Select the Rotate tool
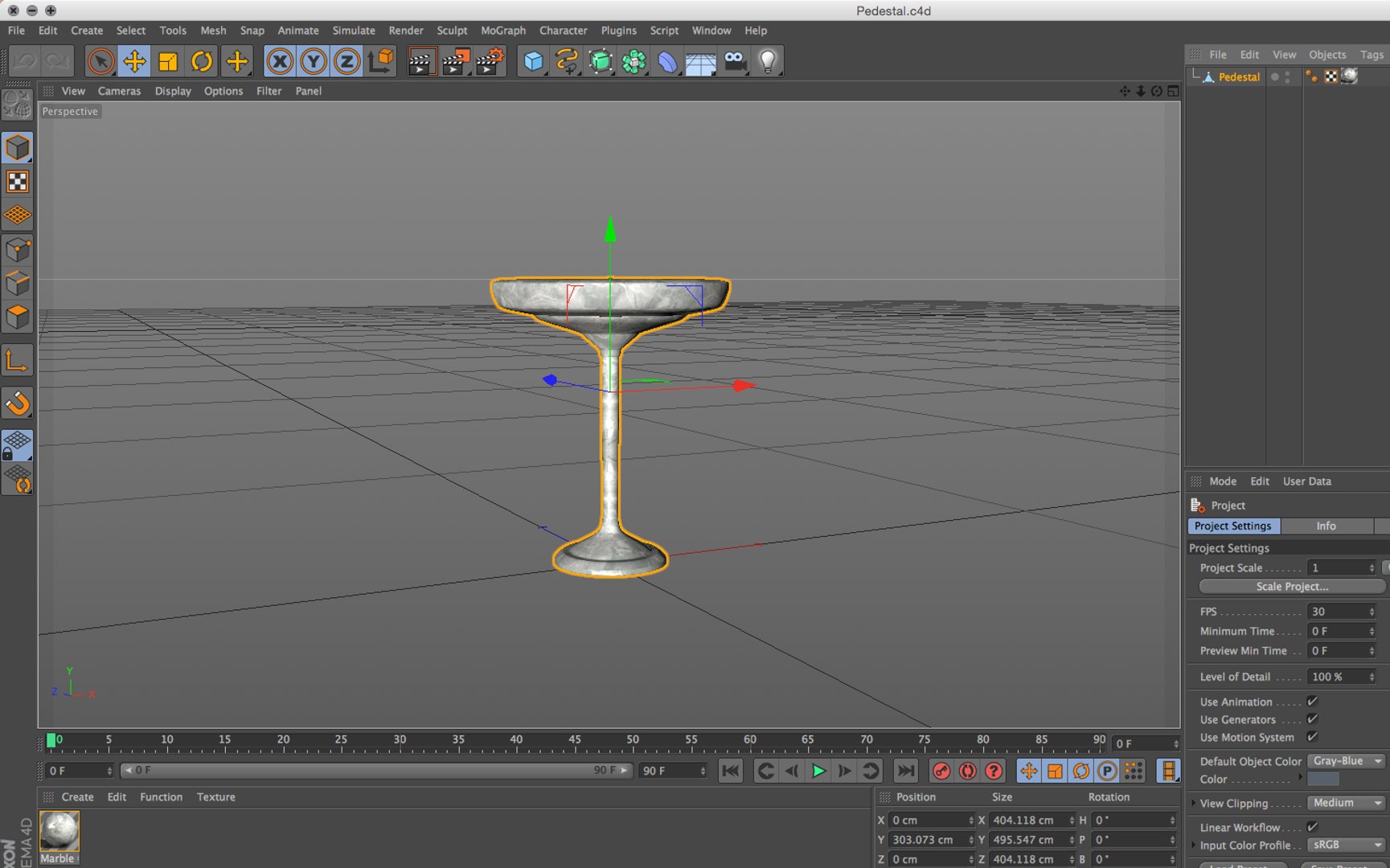1390x868 pixels. point(202,61)
